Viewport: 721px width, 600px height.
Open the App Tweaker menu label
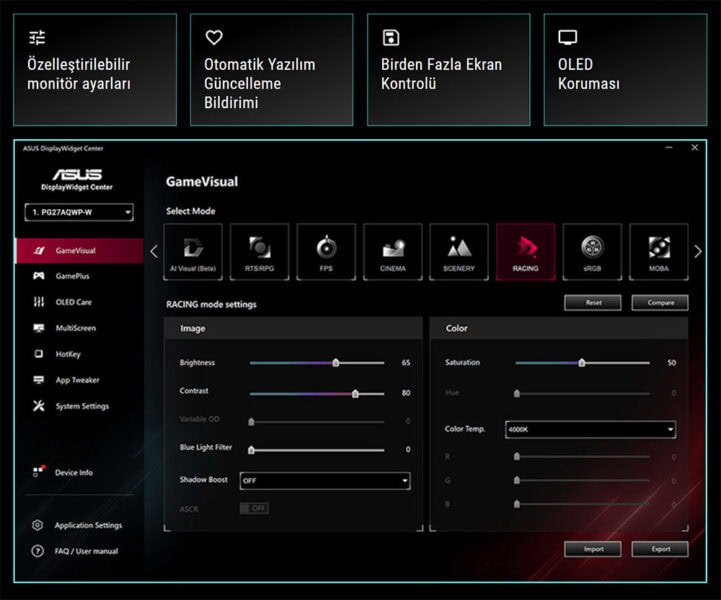tap(77, 380)
